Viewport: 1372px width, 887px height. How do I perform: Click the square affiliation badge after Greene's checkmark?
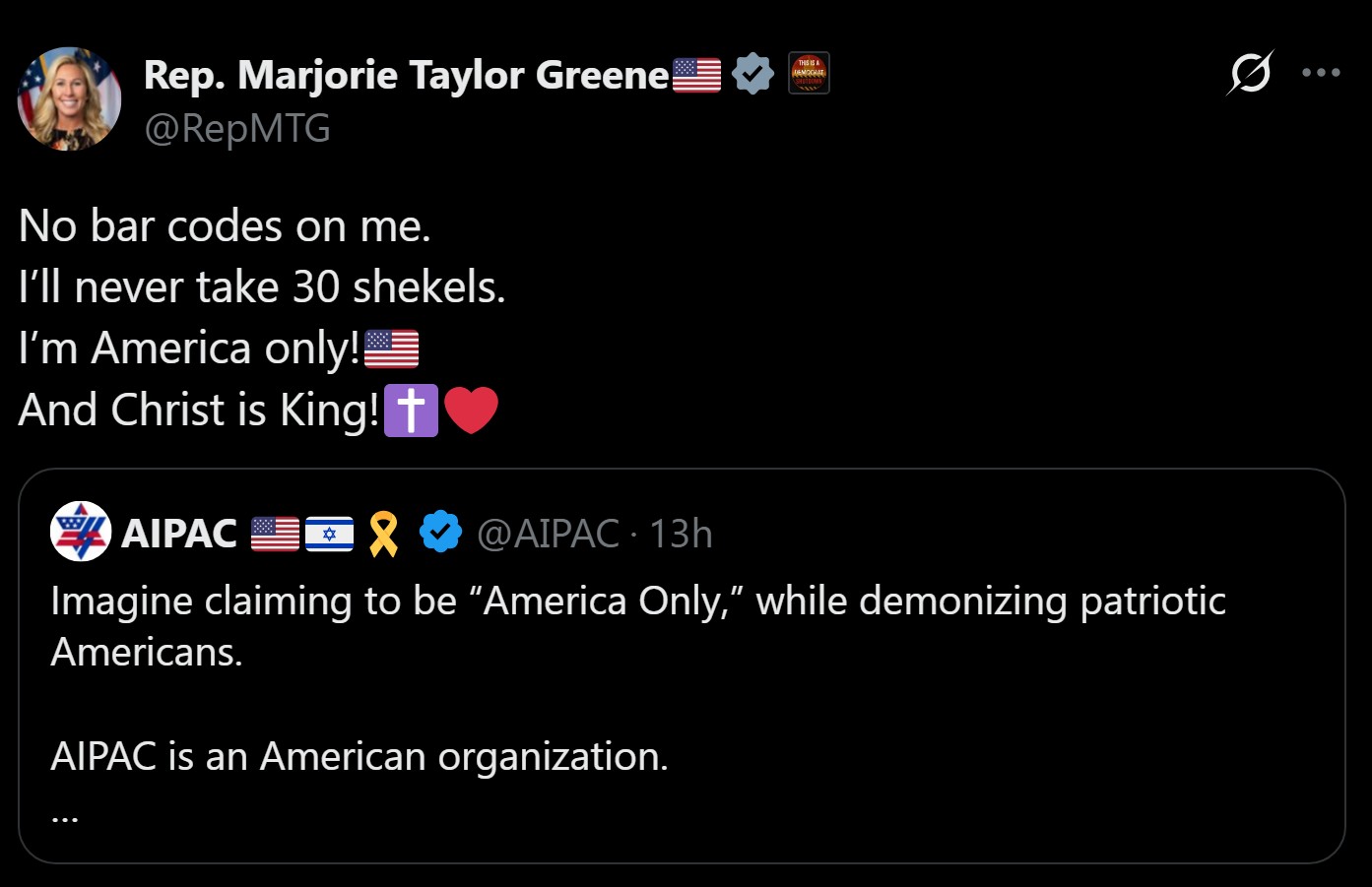(809, 73)
